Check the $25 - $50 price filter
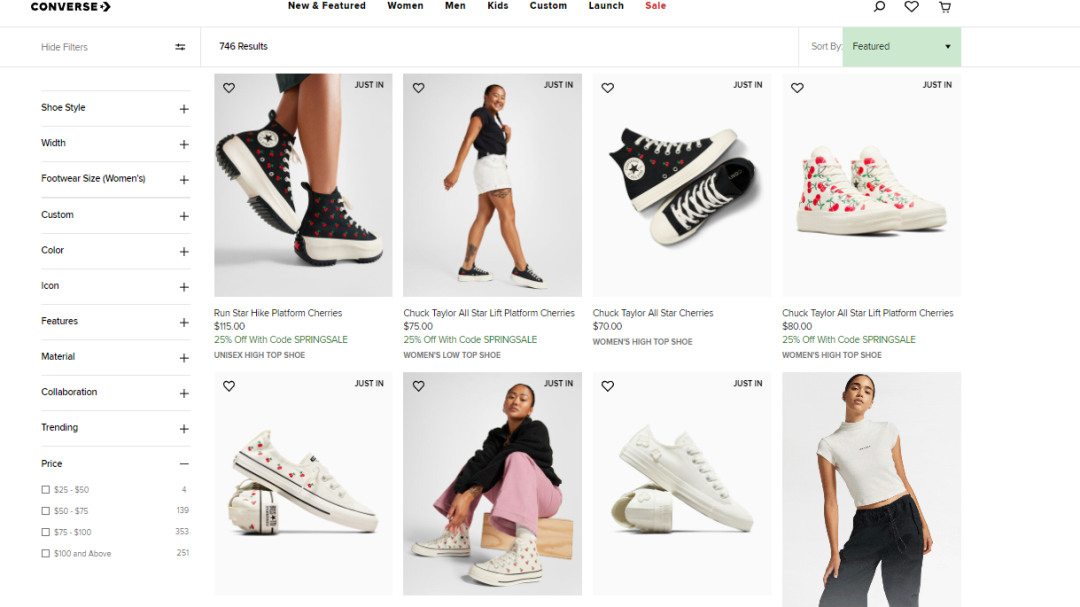The width and height of the screenshot is (1080, 607). pos(46,490)
